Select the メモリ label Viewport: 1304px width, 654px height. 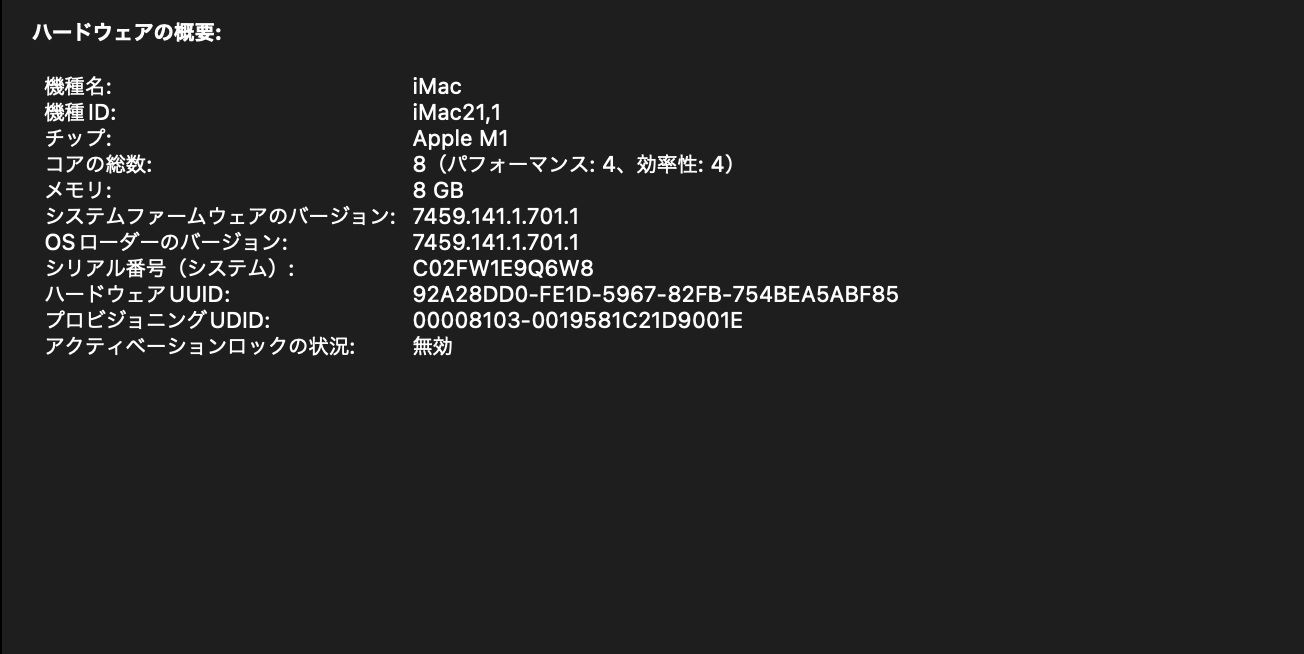click(x=78, y=190)
